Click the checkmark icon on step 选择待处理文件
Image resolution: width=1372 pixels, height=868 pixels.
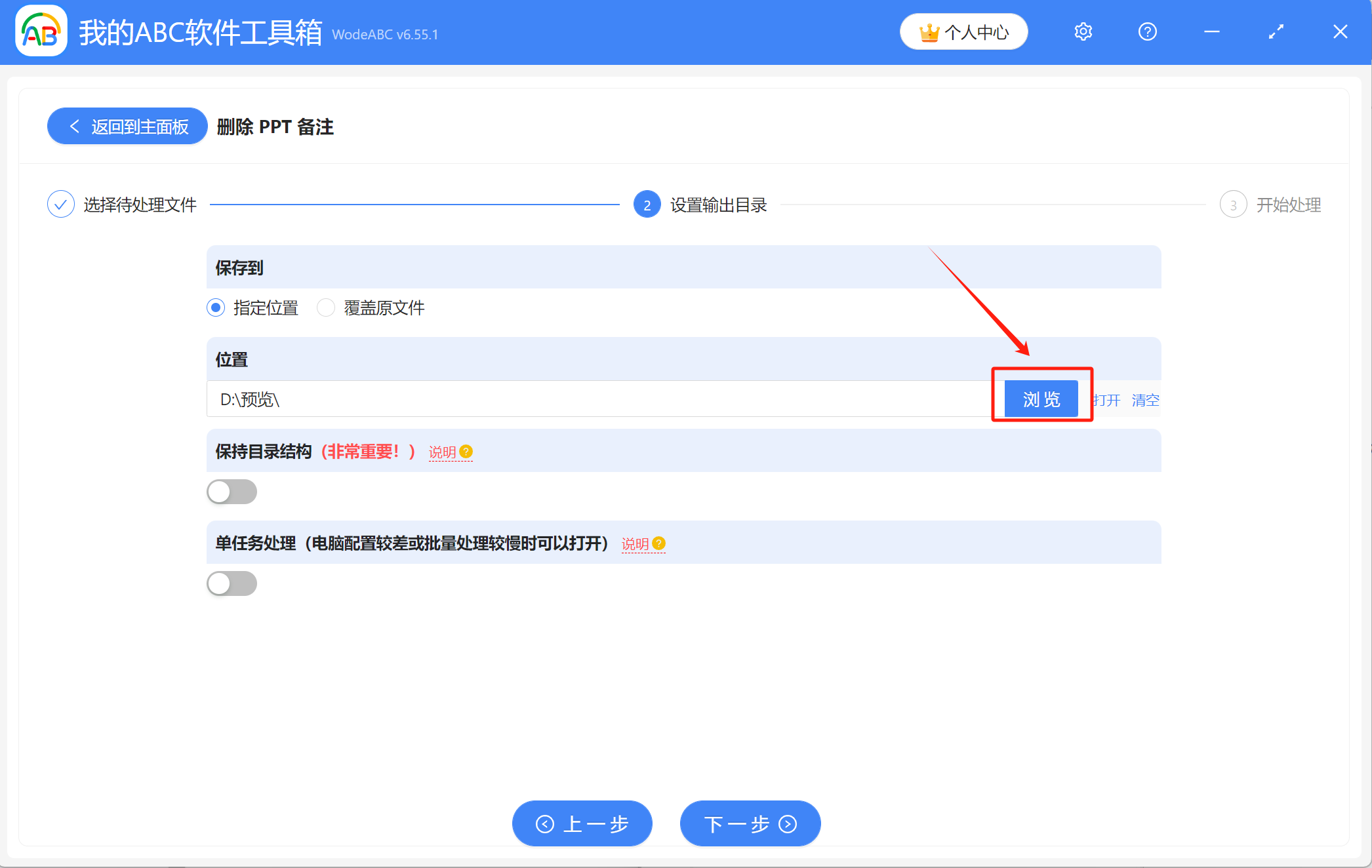coord(60,204)
